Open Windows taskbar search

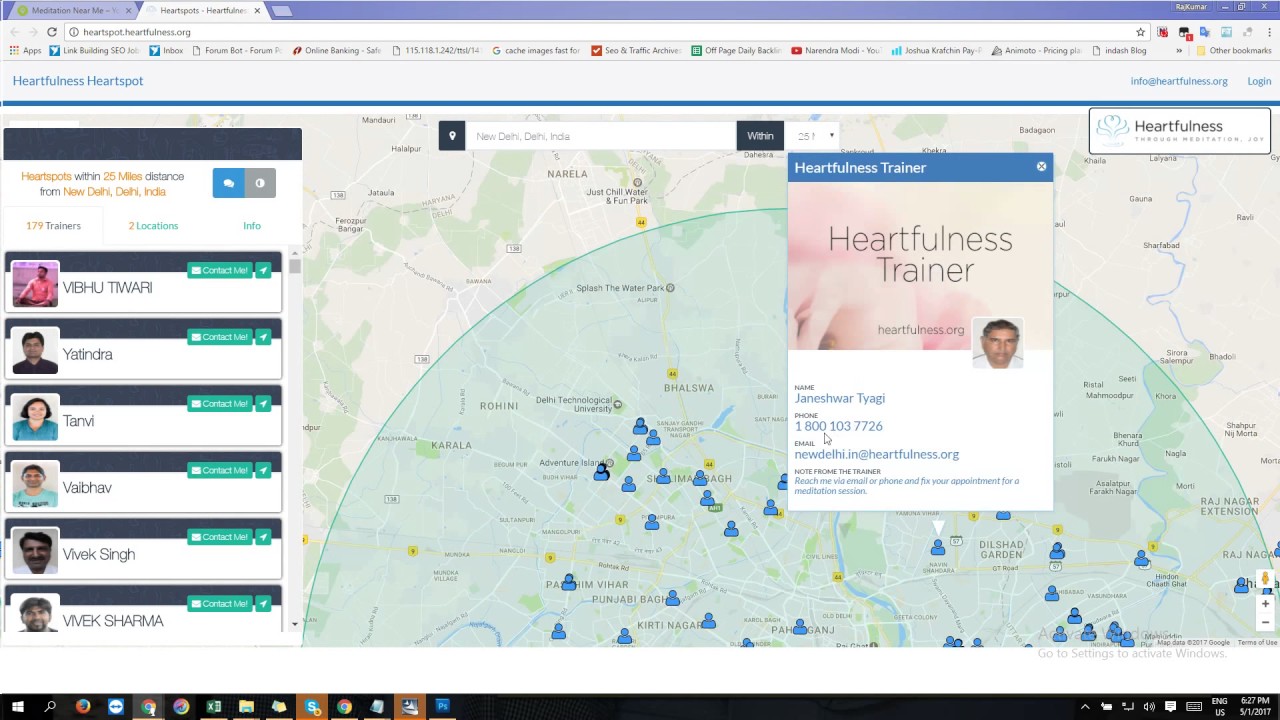pos(50,707)
